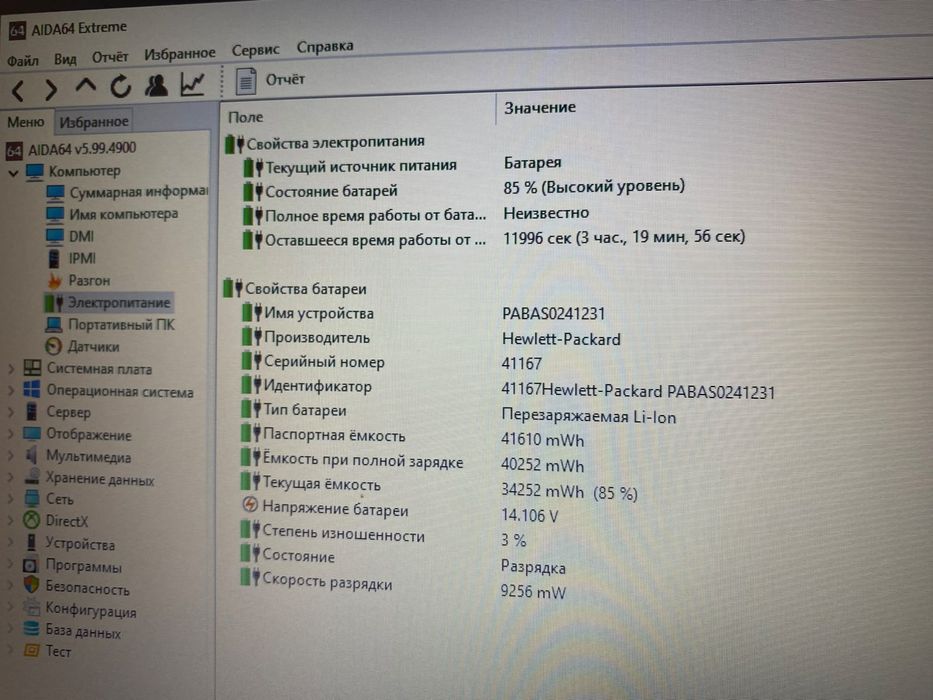Switch to the Меню sidebar tab

[26, 122]
